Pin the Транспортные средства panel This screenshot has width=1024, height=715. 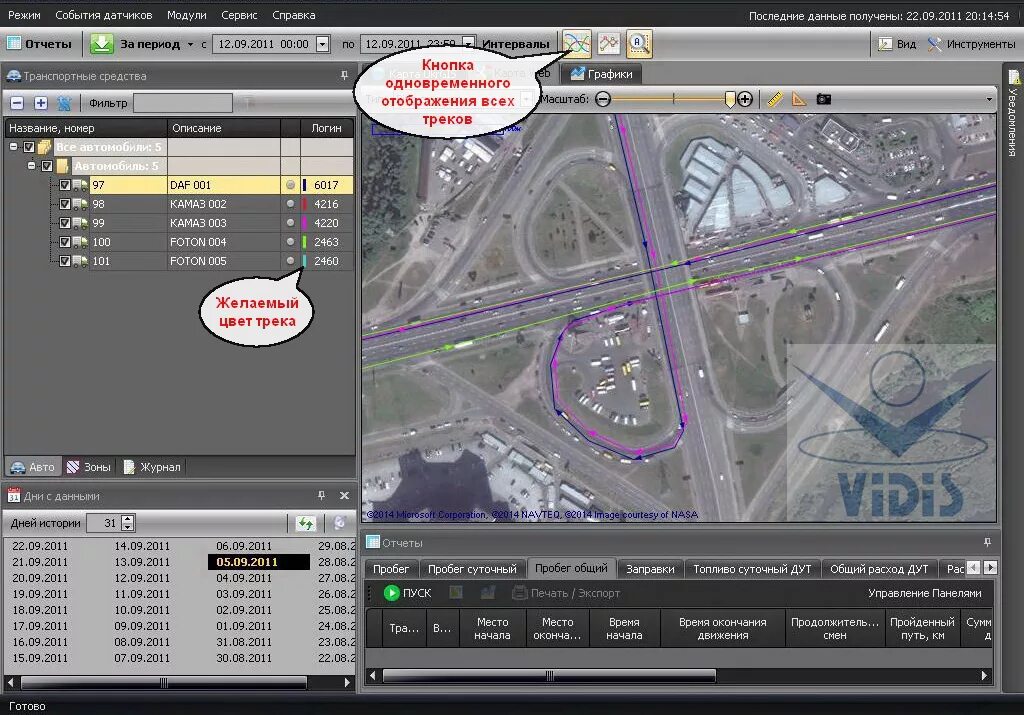coord(344,76)
